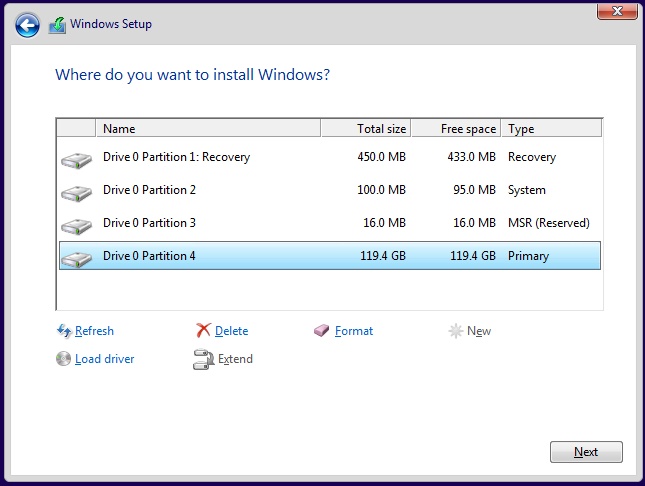Image resolution: width=645 pixels, height=486 pixels.
Task: Click the New link text
Action: pos(479,331)
